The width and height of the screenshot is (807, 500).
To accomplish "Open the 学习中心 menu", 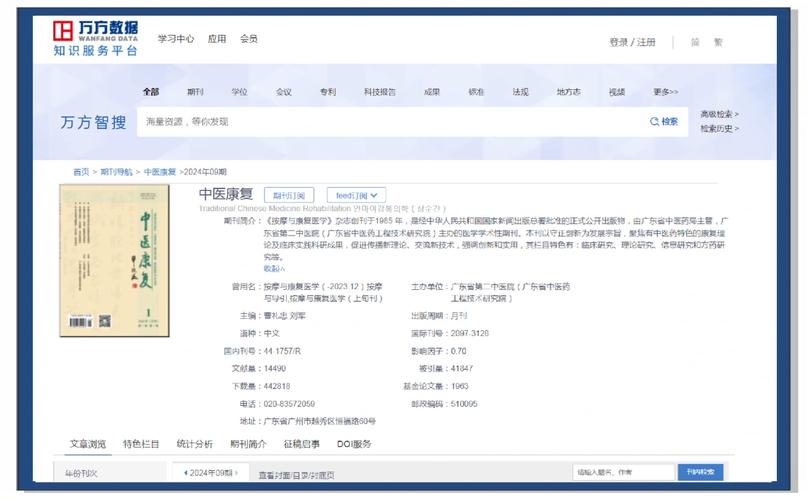I will click(176, 39).
